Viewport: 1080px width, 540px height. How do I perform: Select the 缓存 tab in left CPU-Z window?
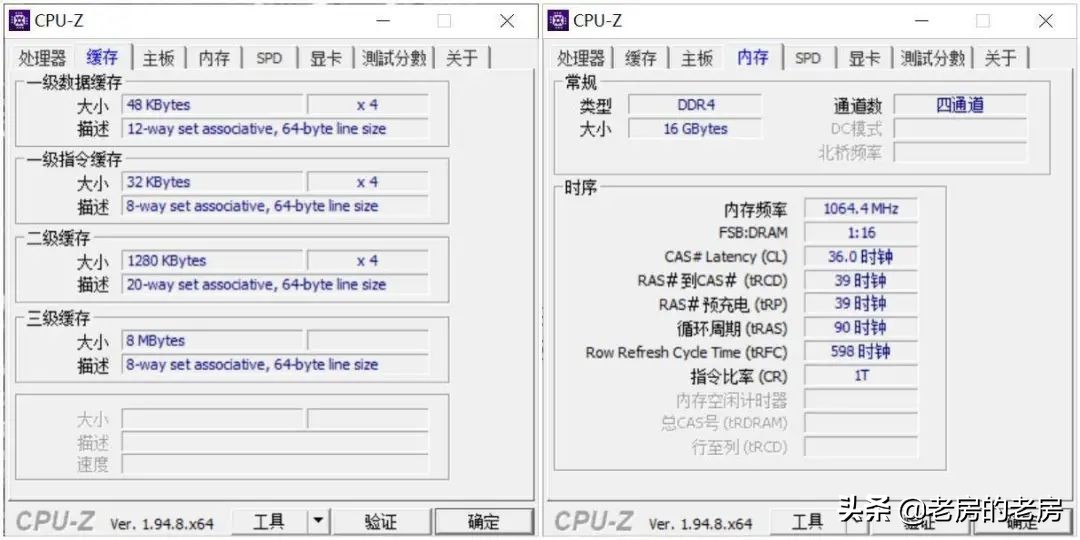pos(102,56)
